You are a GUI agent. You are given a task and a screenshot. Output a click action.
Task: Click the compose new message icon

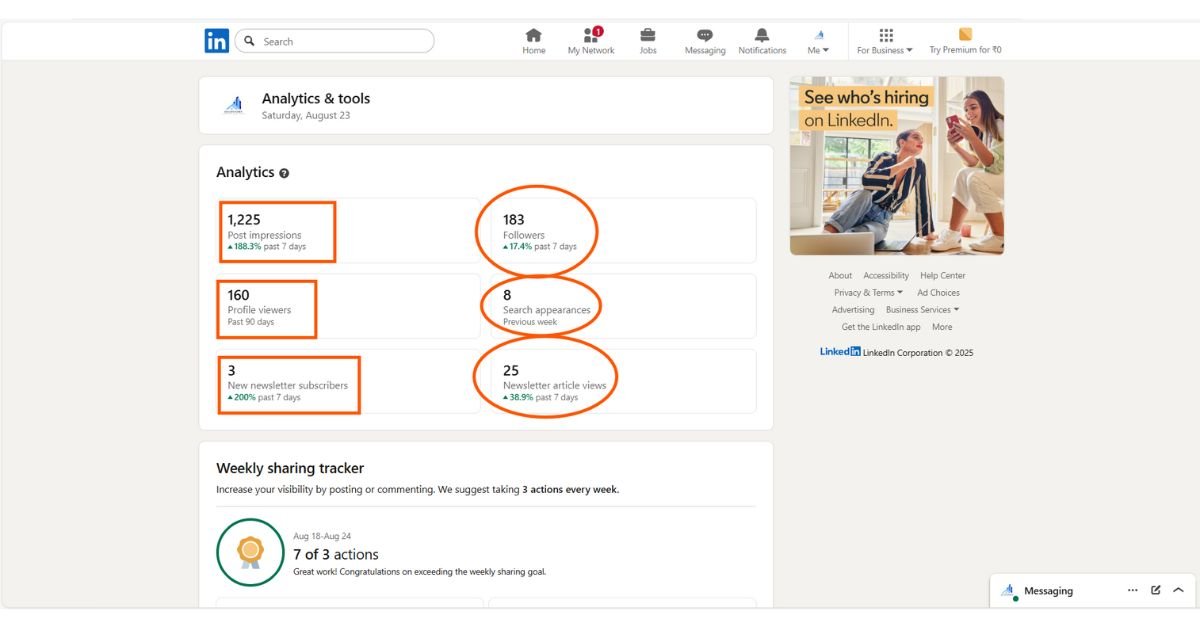(x=1156, y=590)
